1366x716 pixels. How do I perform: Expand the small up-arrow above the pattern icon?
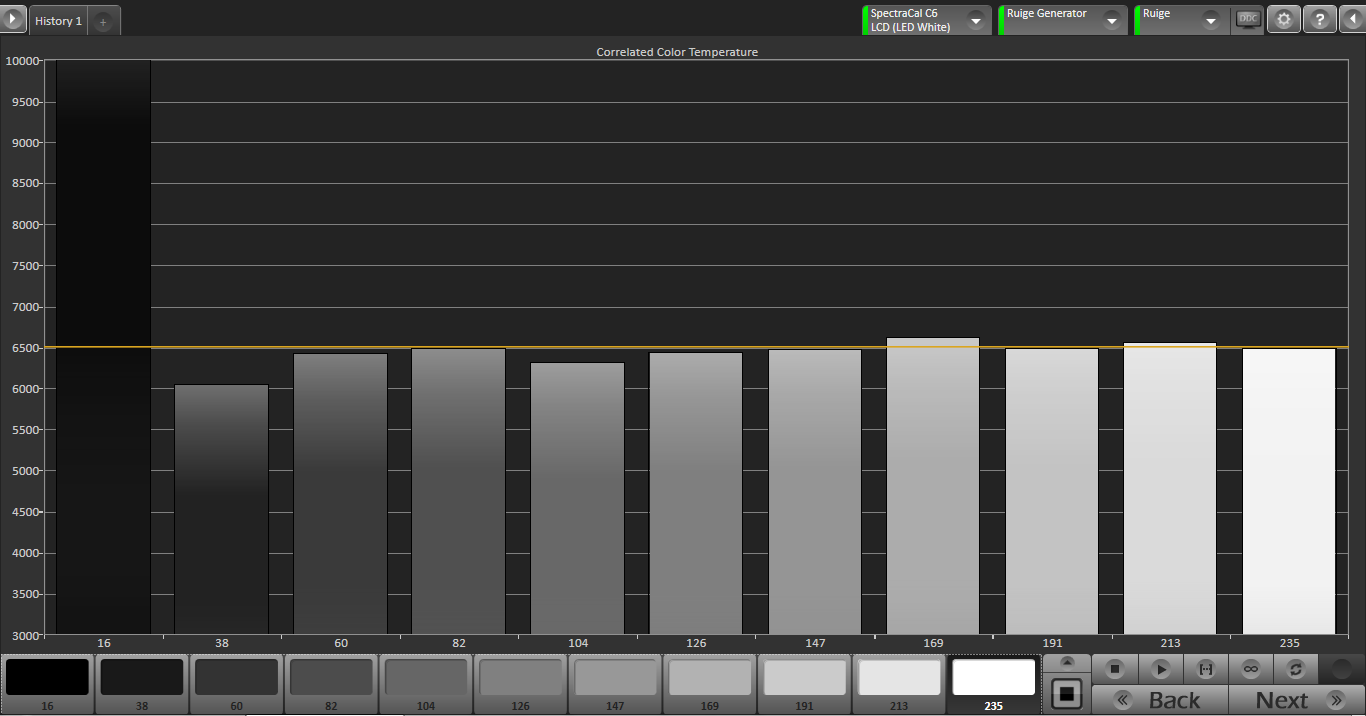(x=1067, y=663)
